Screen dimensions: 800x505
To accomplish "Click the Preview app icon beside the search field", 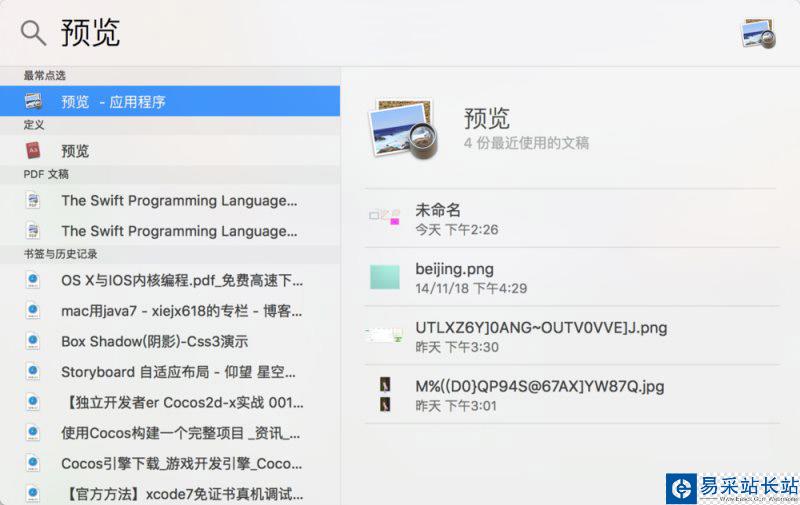I will coord(758,34).
